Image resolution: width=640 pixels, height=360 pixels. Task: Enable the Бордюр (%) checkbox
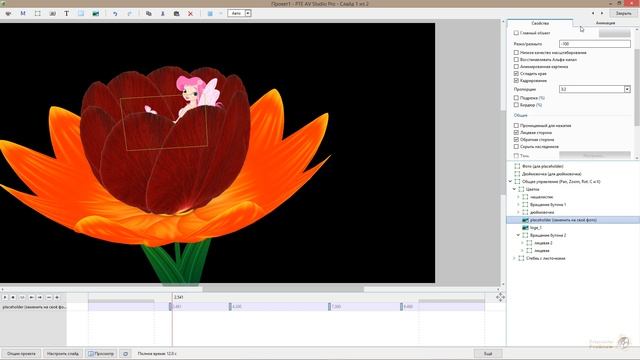point(516,105)
